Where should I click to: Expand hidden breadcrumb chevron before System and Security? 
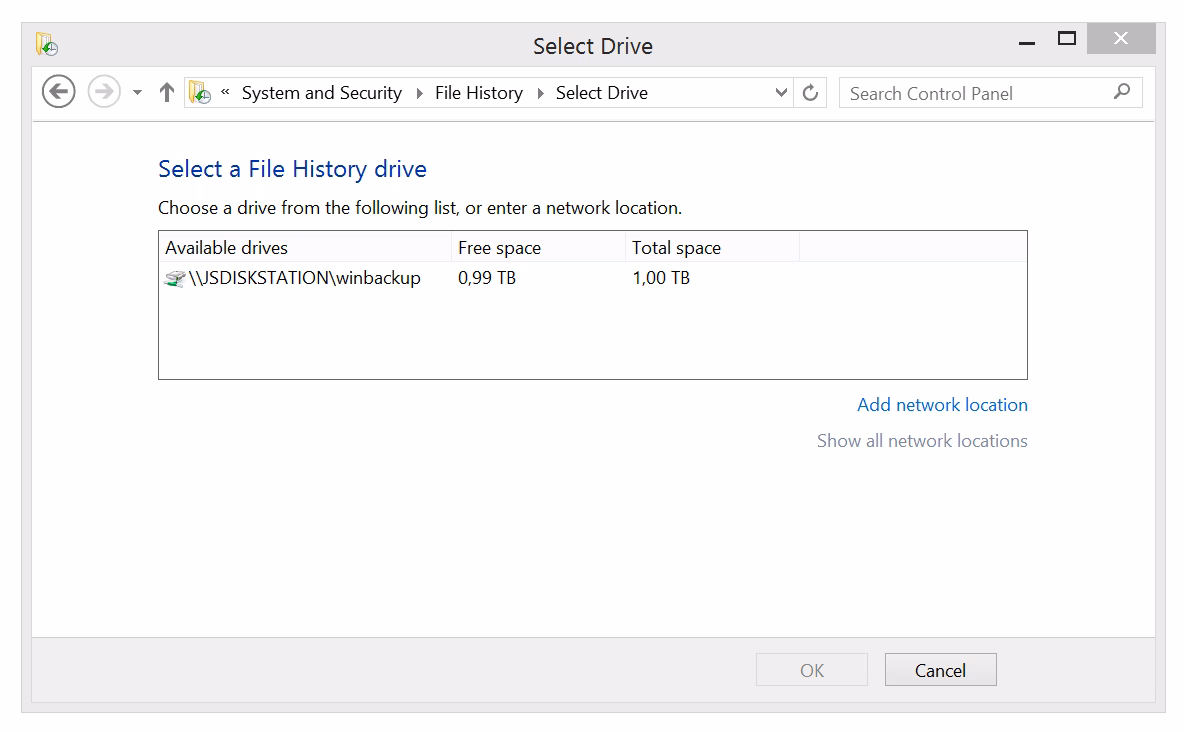click(225, 92)
